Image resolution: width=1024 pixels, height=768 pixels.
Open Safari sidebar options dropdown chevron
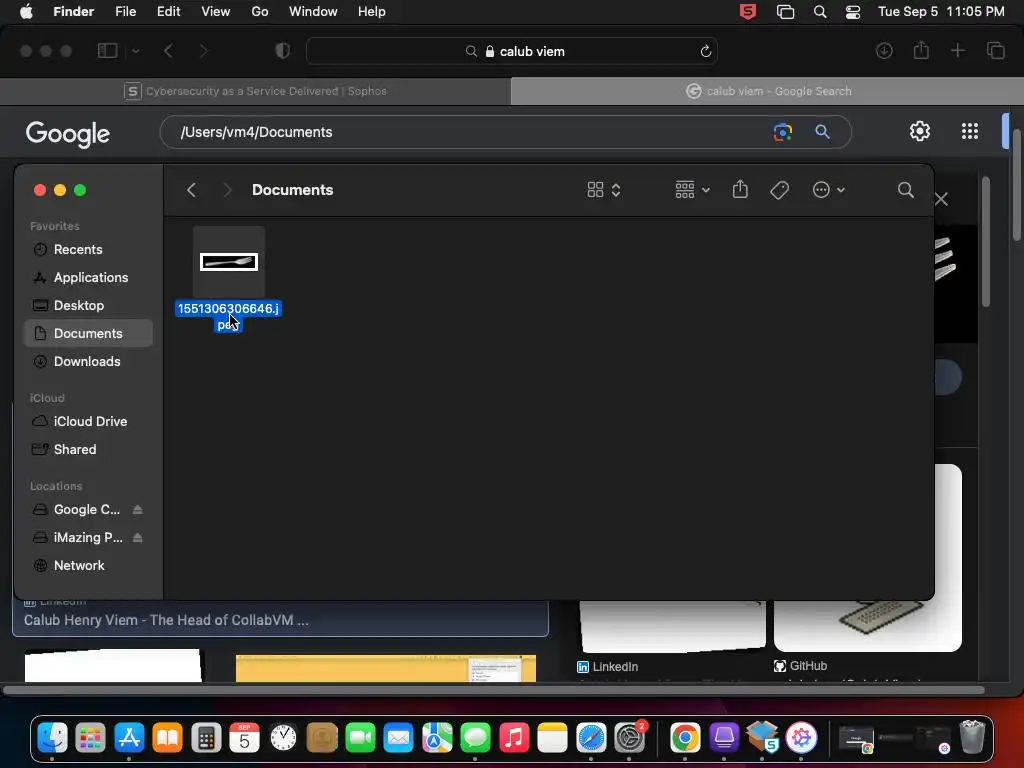click(135, 51)
